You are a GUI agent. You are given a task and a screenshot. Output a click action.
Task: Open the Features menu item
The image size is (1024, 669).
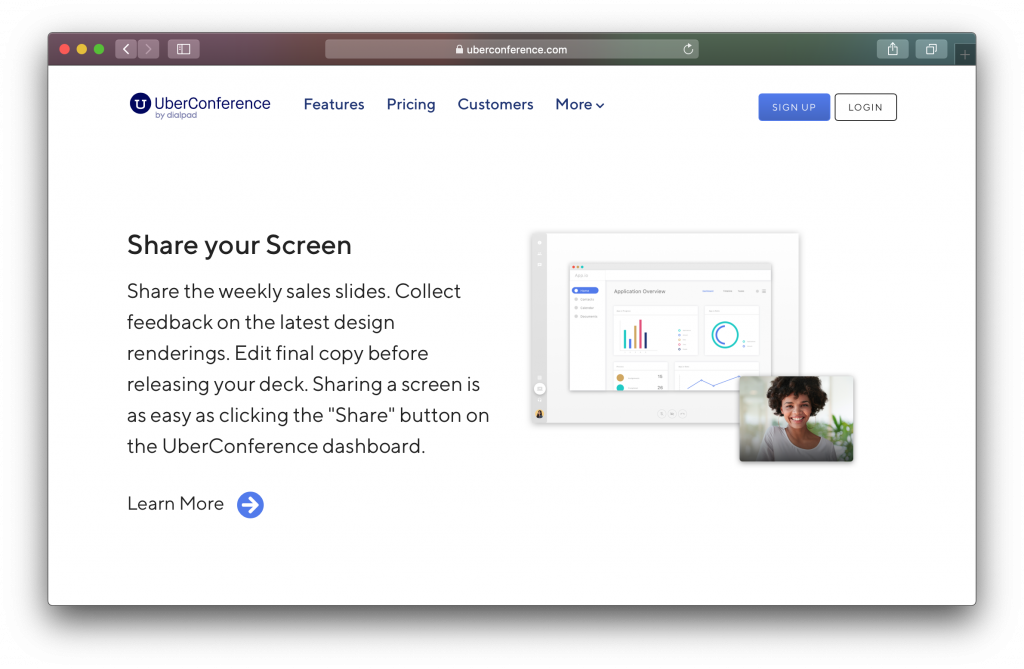pyautogui.click(x=334, y=105)
